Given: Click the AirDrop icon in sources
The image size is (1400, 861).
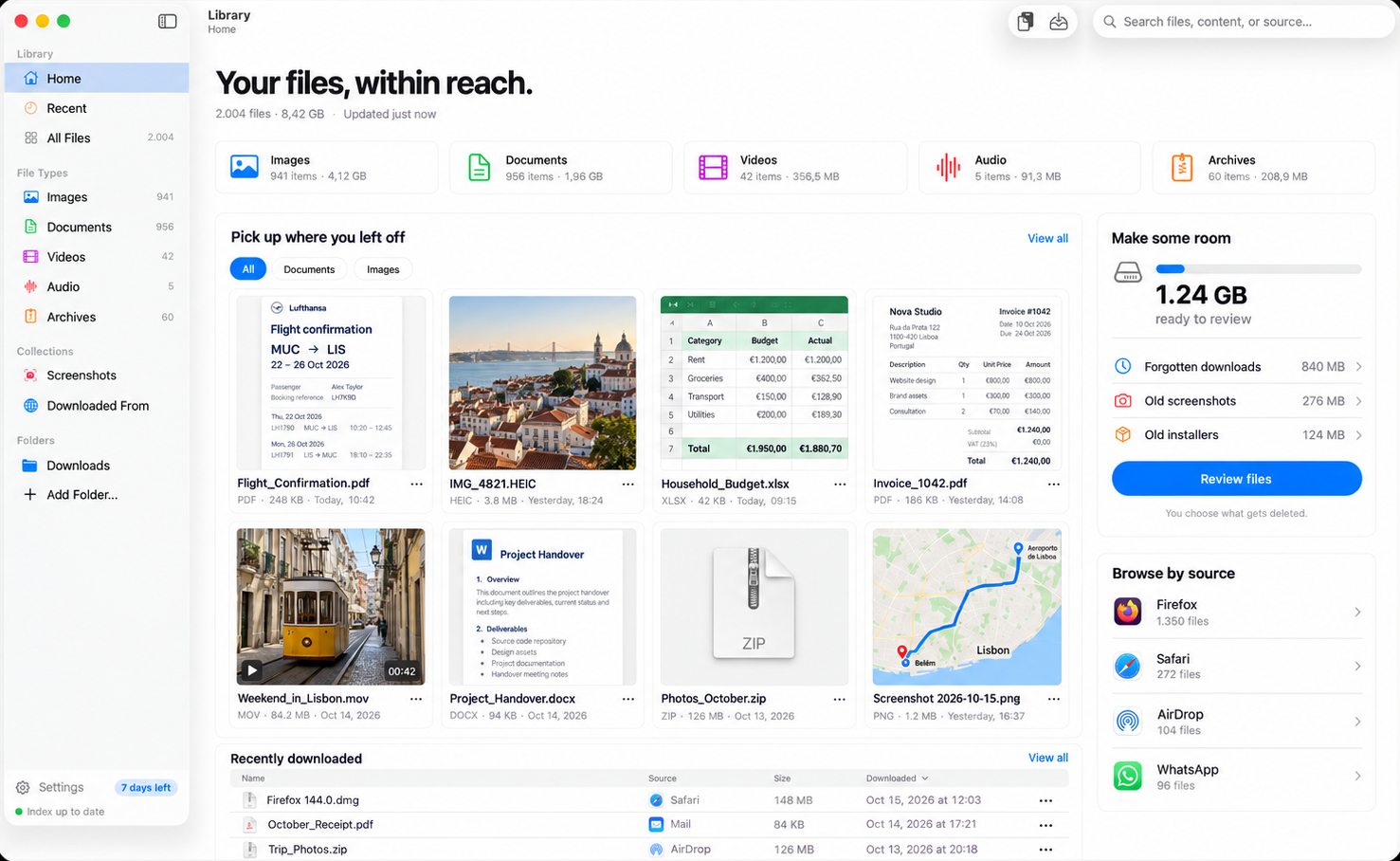Looking at the screenshot, I should [1127, 722].
